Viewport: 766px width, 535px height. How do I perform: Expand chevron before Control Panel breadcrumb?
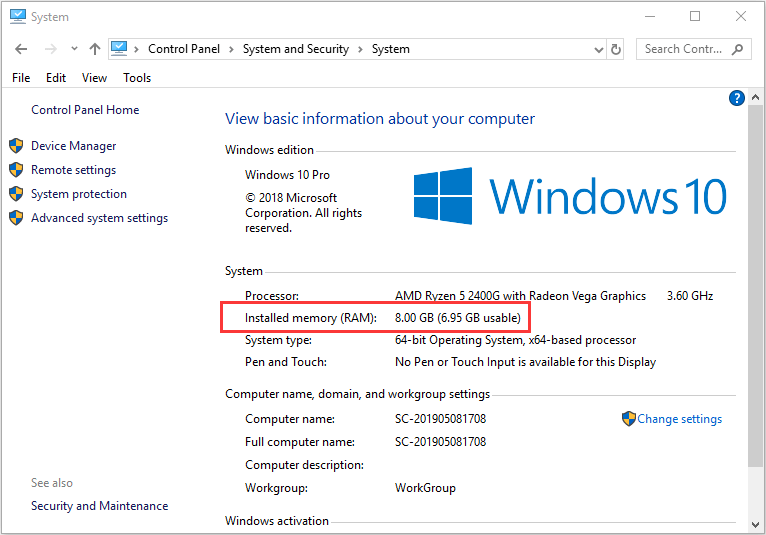136,49
